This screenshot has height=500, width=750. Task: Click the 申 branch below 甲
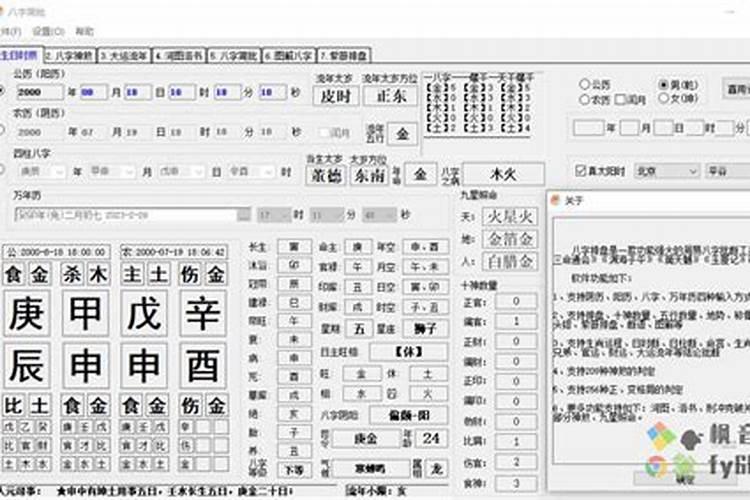click(x=85, y=366)
